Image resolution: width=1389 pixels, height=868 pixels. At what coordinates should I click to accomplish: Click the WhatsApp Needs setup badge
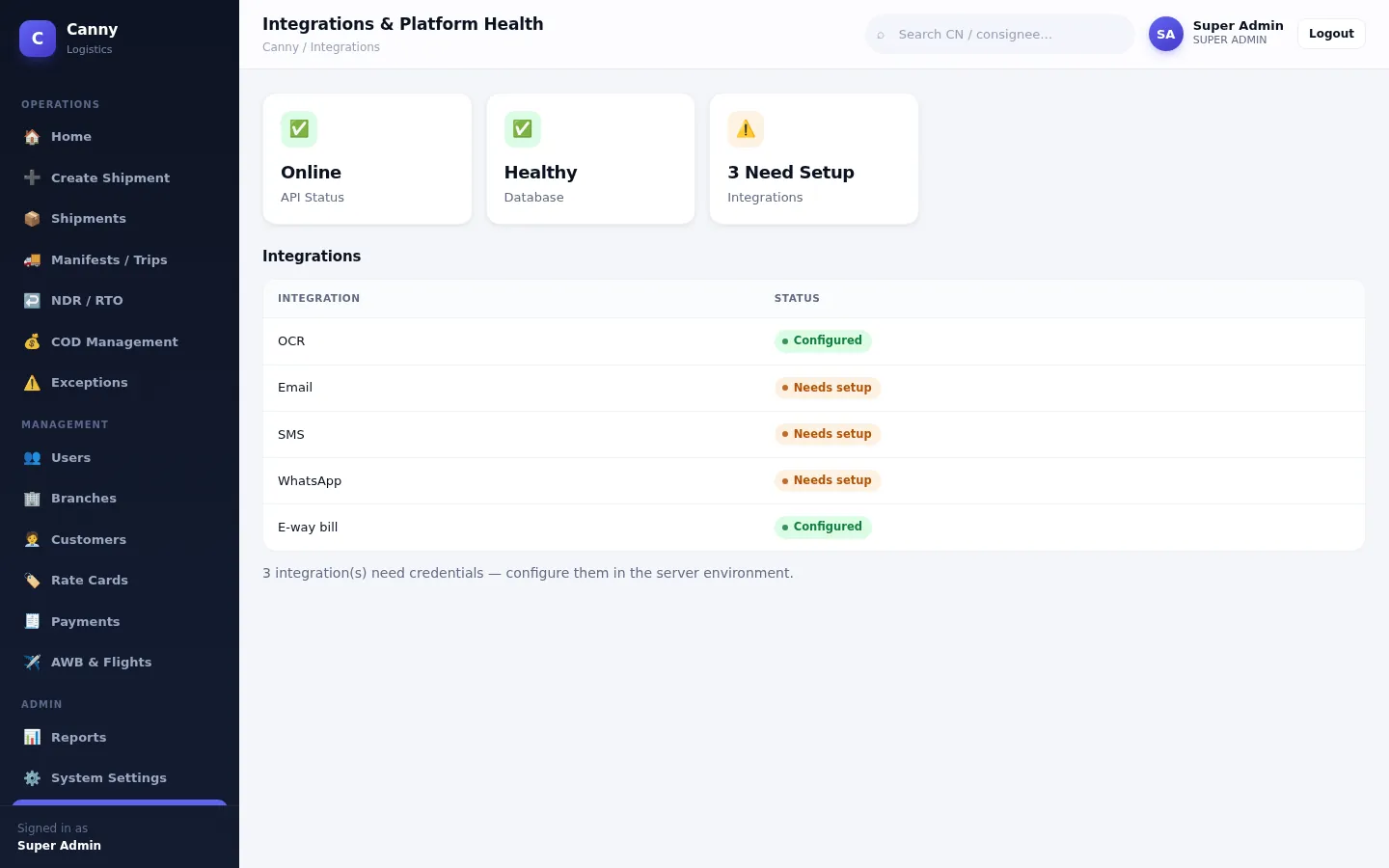pos(828,480)
